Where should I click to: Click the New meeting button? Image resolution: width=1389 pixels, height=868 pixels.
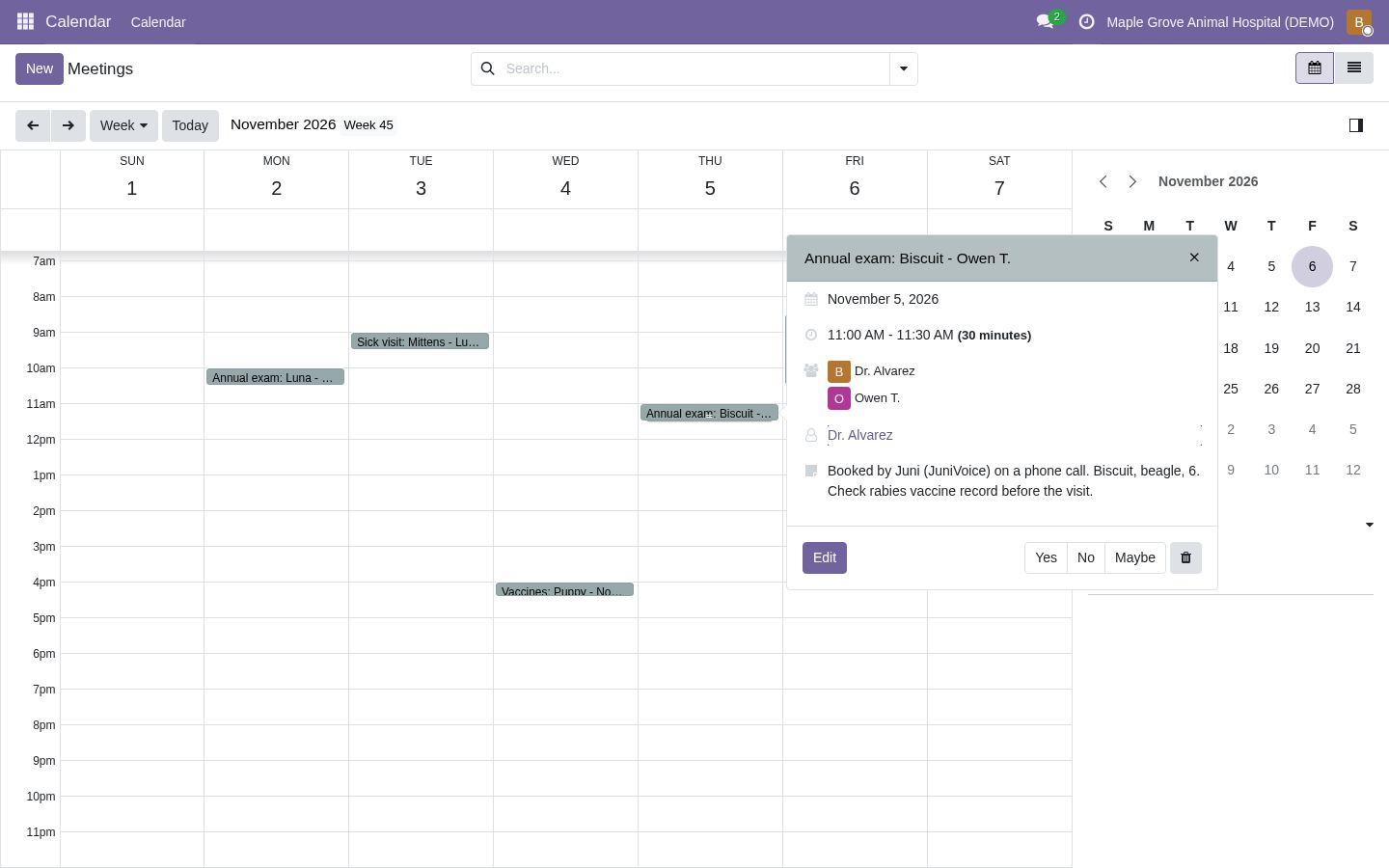coord(40,68)
